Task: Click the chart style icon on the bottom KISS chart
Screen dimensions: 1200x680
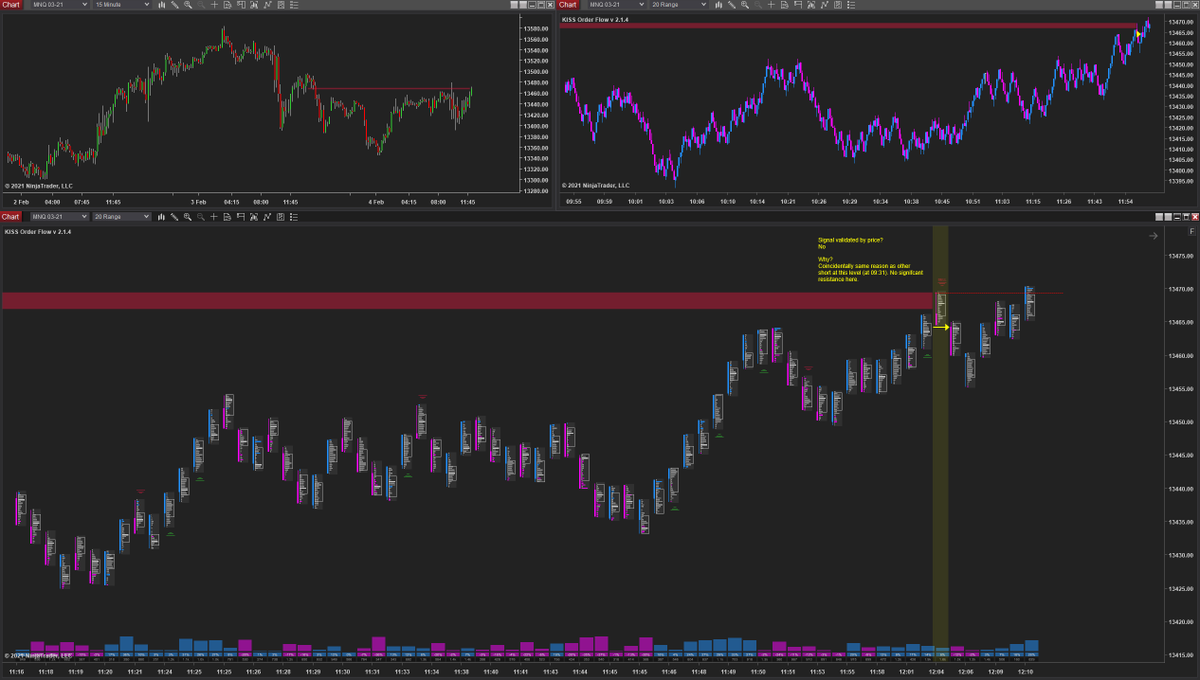Action: coord(162,216)
